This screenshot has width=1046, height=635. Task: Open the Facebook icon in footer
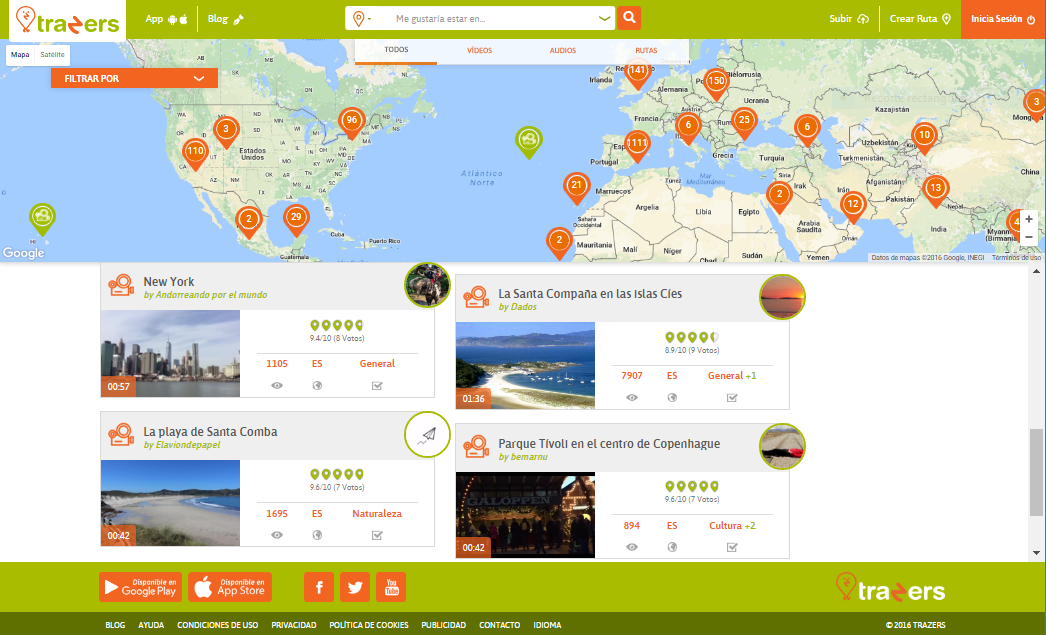[319, 587]
